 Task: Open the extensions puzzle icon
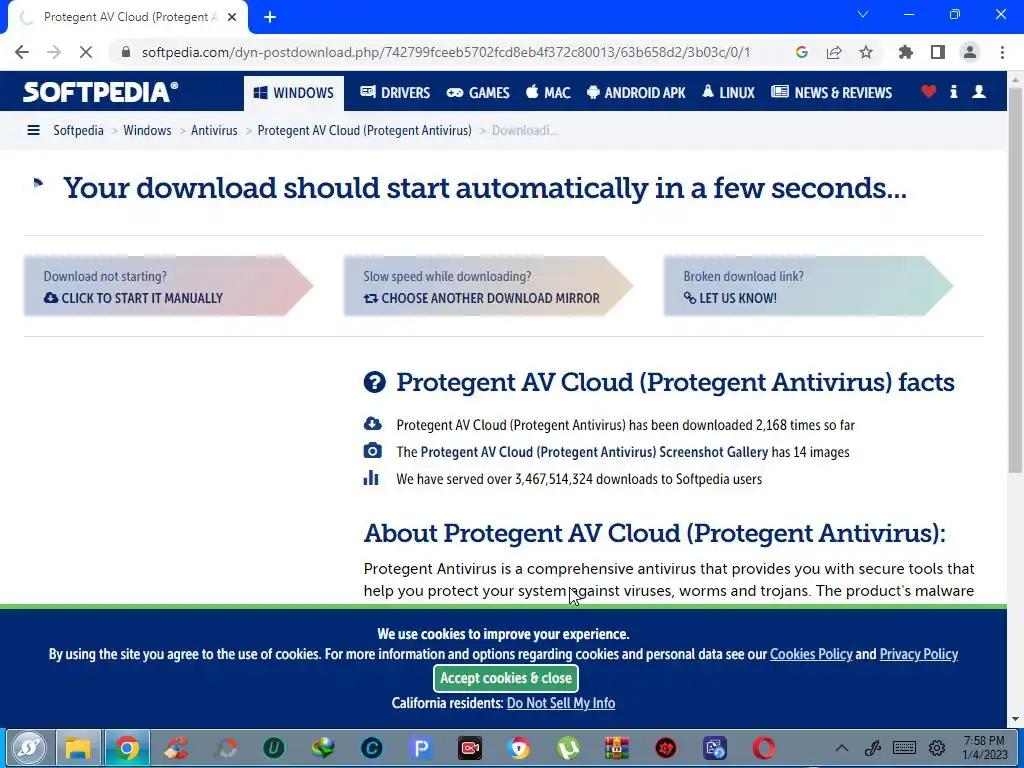[906, 52]
